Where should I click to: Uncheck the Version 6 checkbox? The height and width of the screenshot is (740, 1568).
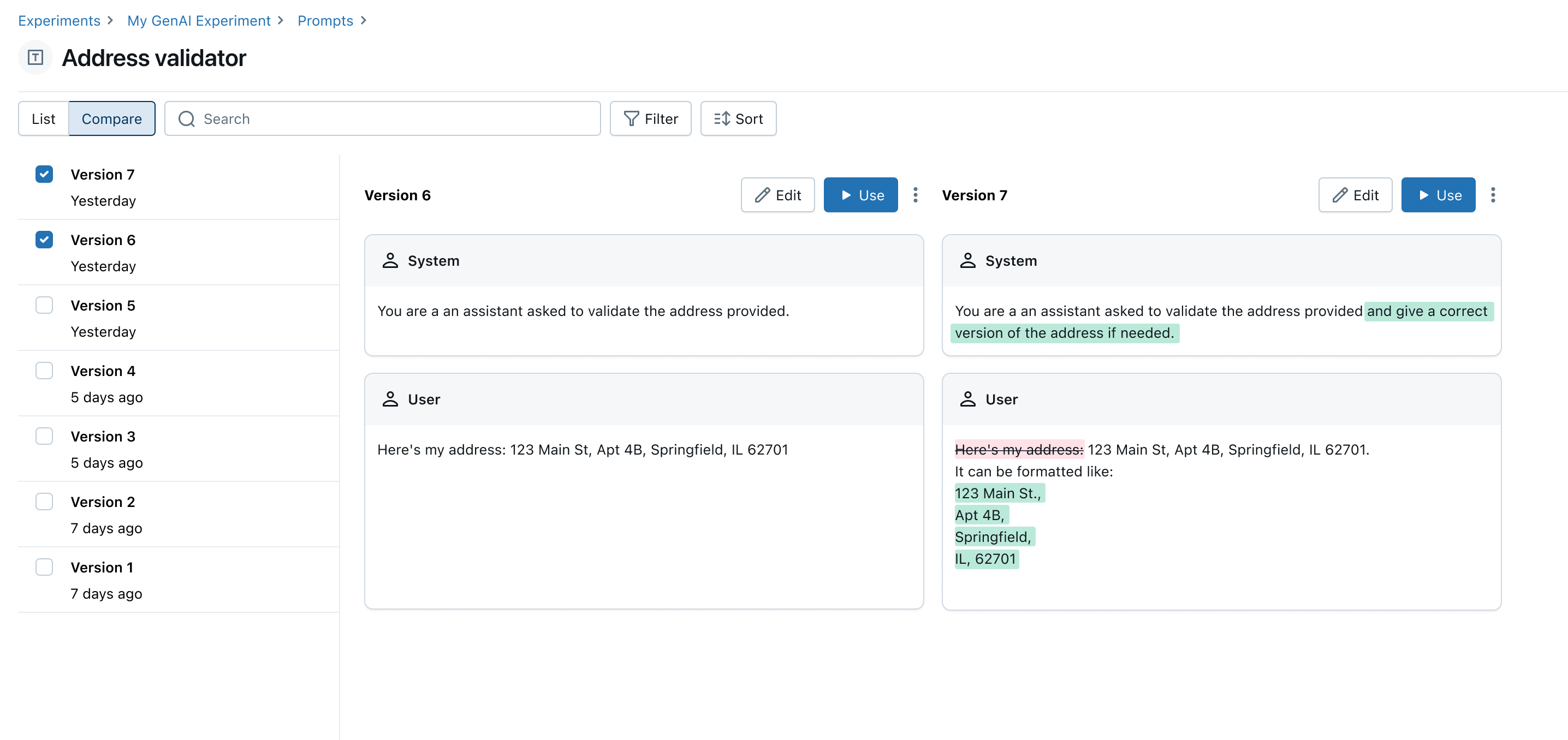(x=44, y=240)
